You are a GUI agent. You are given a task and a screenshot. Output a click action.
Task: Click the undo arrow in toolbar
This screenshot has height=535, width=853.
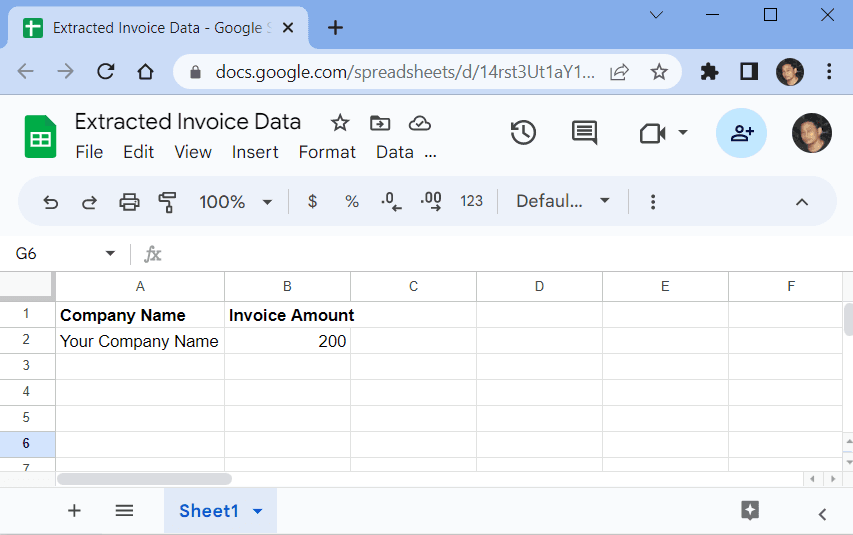(51, 202)
